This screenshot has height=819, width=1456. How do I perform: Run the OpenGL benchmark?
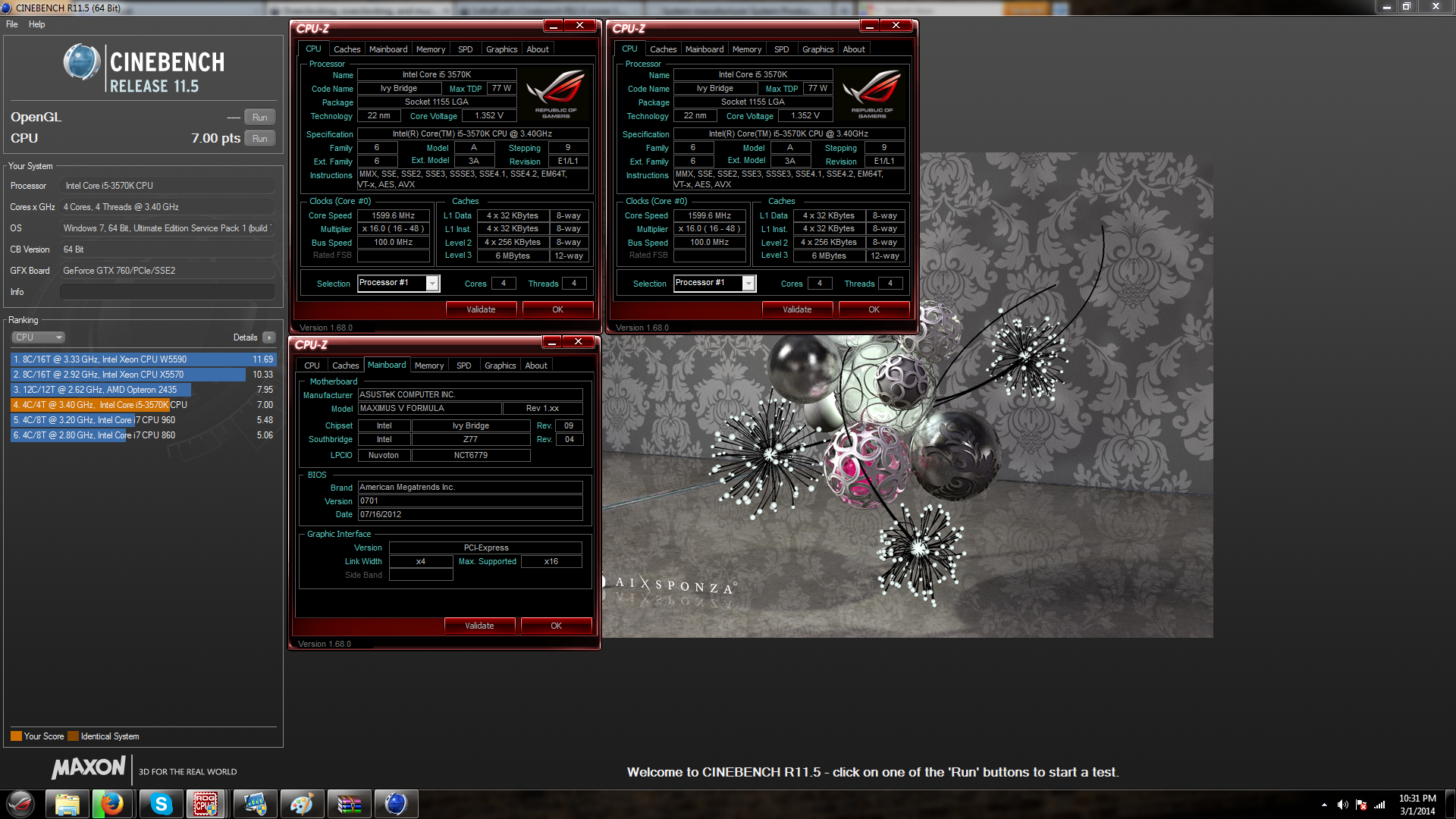[260, 118]
